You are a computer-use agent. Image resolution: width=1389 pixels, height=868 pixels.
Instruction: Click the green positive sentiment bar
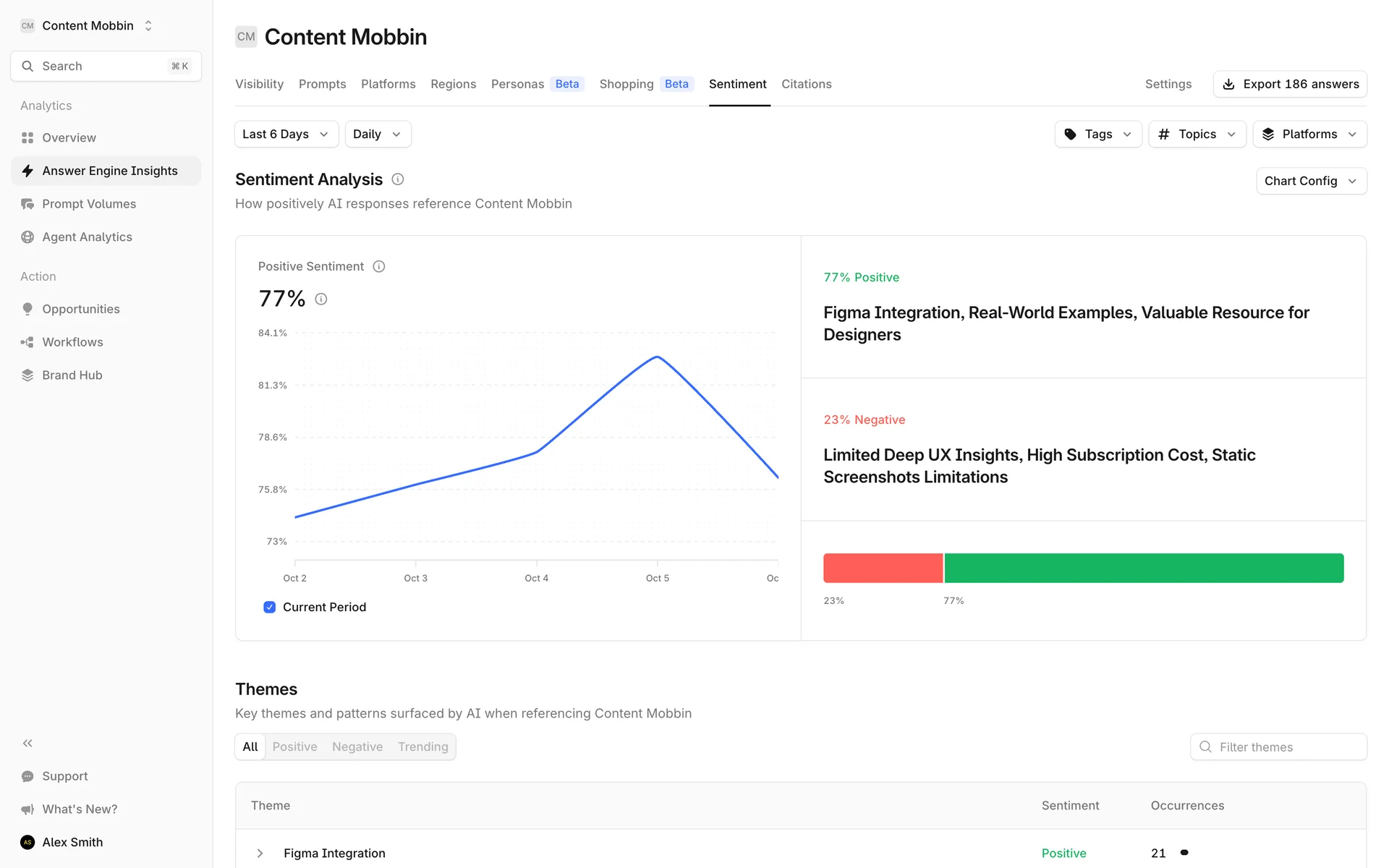coord(1143,569)
